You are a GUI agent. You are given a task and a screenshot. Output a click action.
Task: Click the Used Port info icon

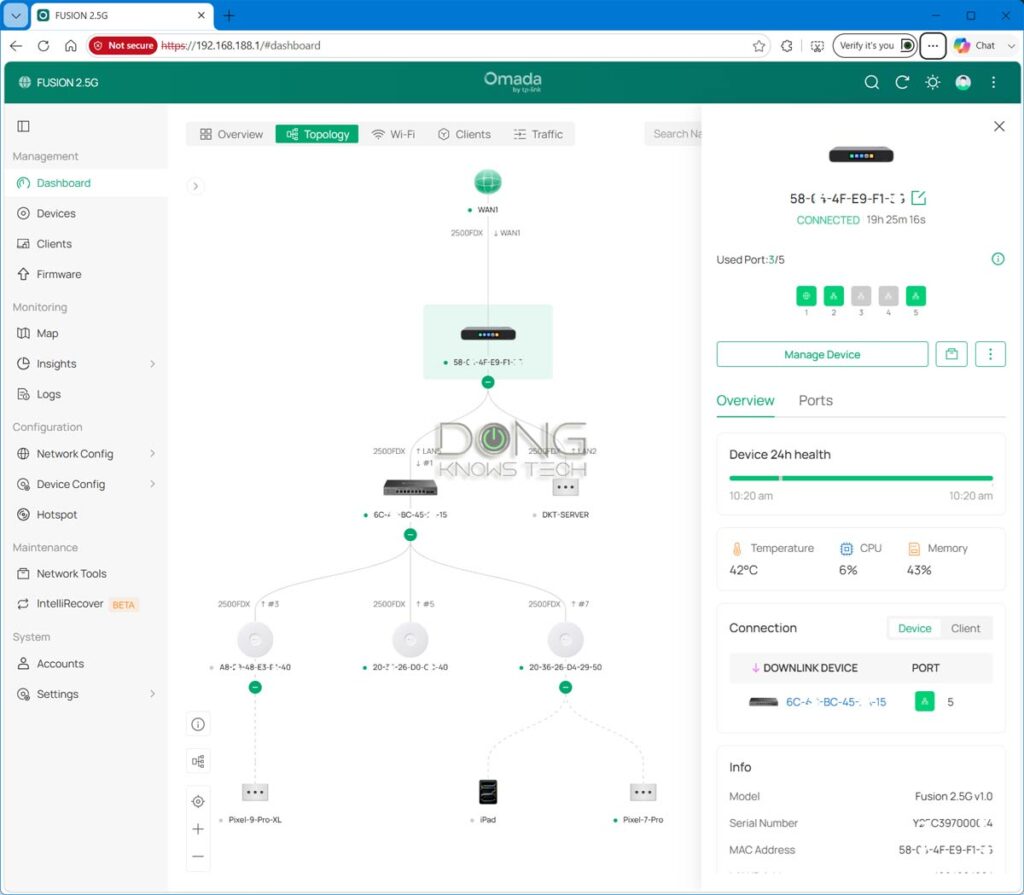click(997, 259)
